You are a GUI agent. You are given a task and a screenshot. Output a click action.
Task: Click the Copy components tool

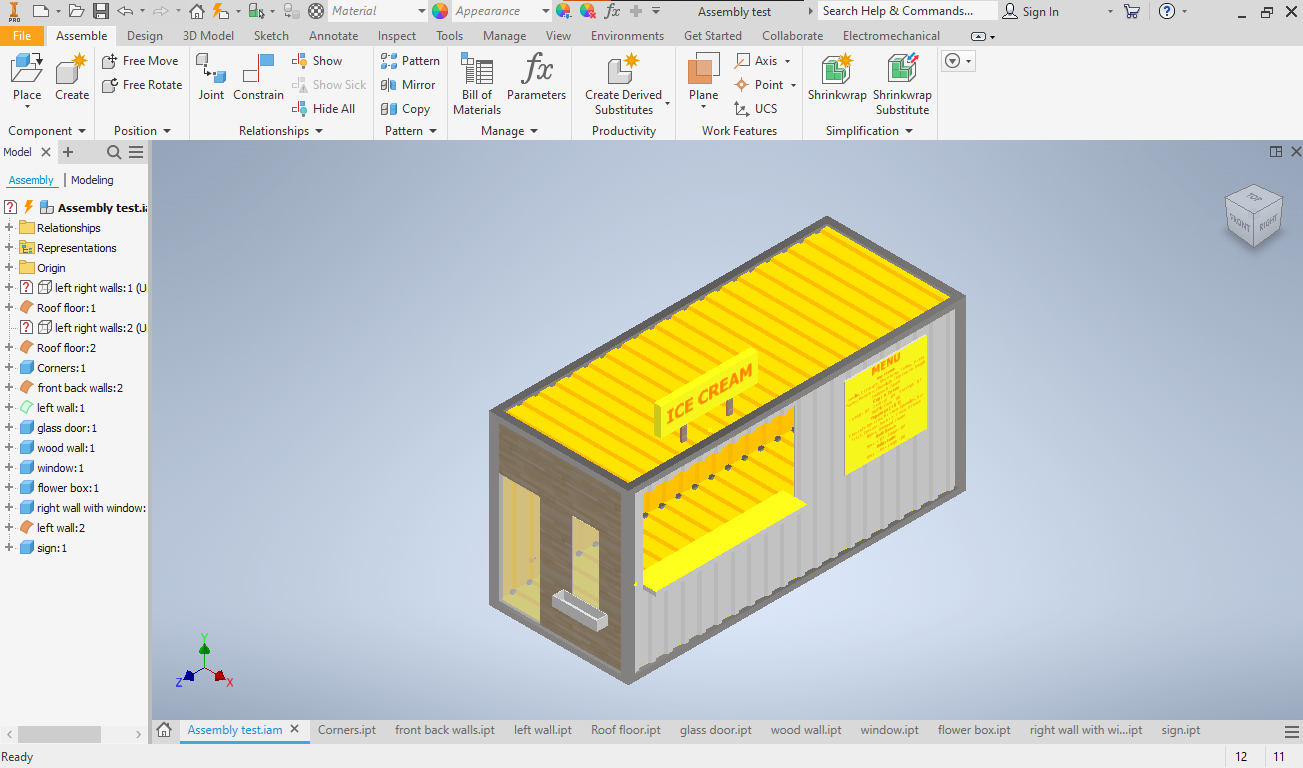[405, 109]
